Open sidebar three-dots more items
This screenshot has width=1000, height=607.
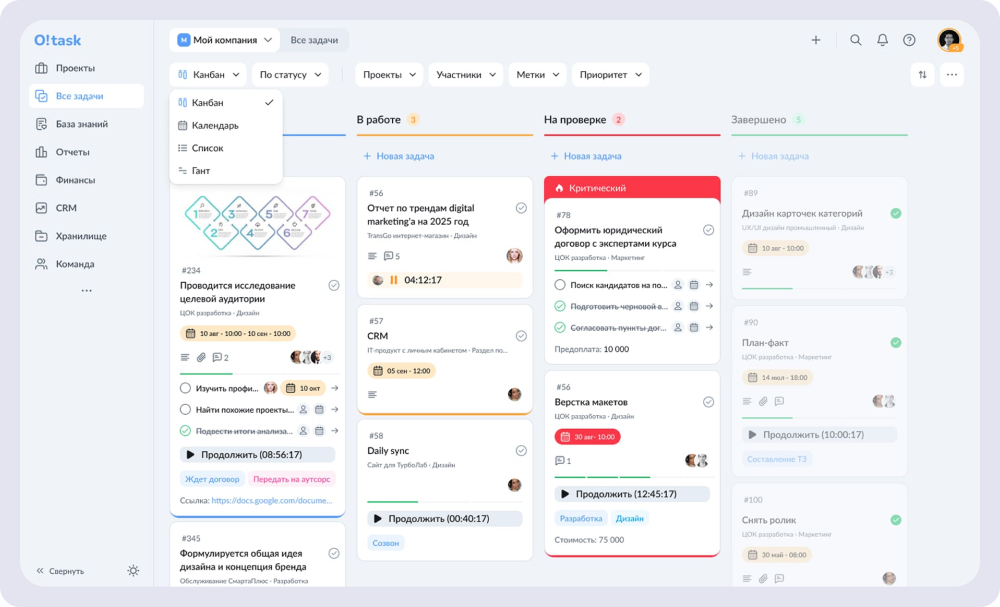point(86,291)
